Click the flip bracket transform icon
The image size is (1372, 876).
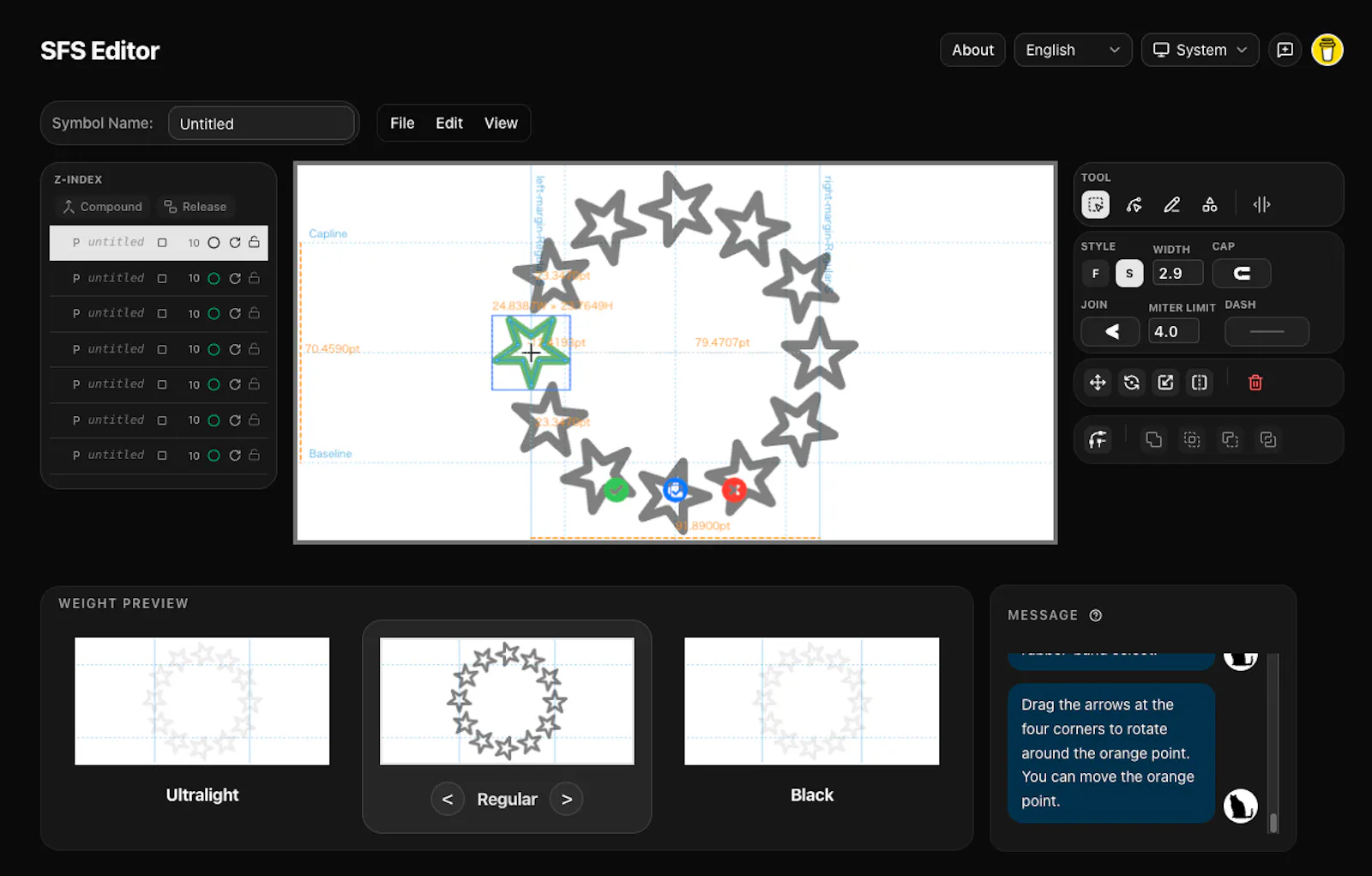(1200, 383)
